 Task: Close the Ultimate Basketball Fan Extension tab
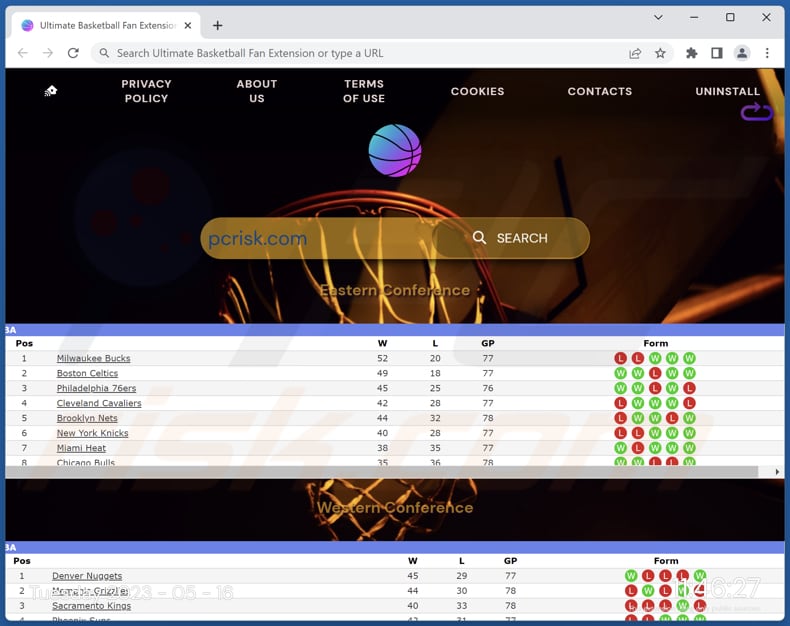tap(188, 25)
